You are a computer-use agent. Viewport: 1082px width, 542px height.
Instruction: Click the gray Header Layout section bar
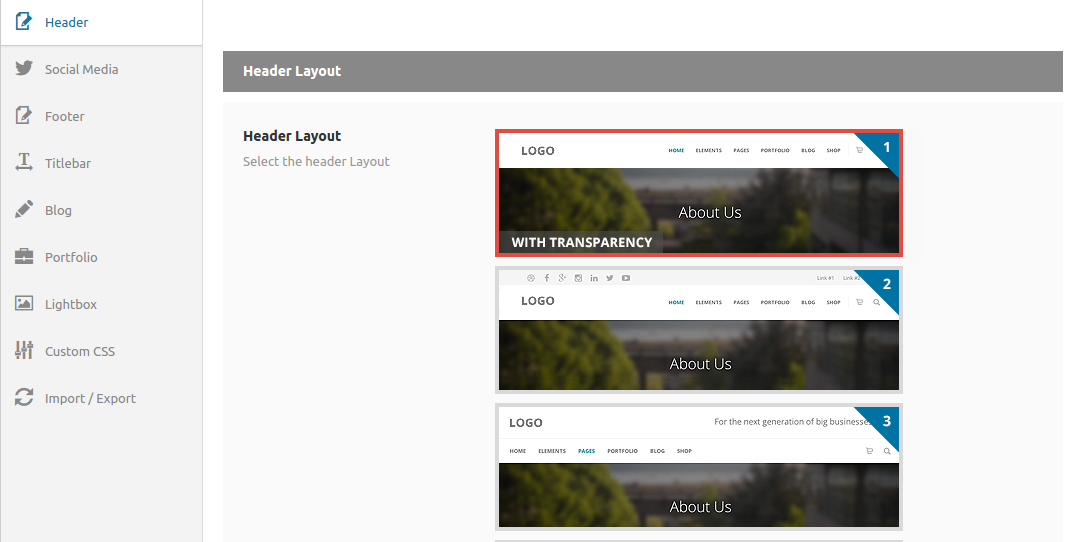pos(642,71)
